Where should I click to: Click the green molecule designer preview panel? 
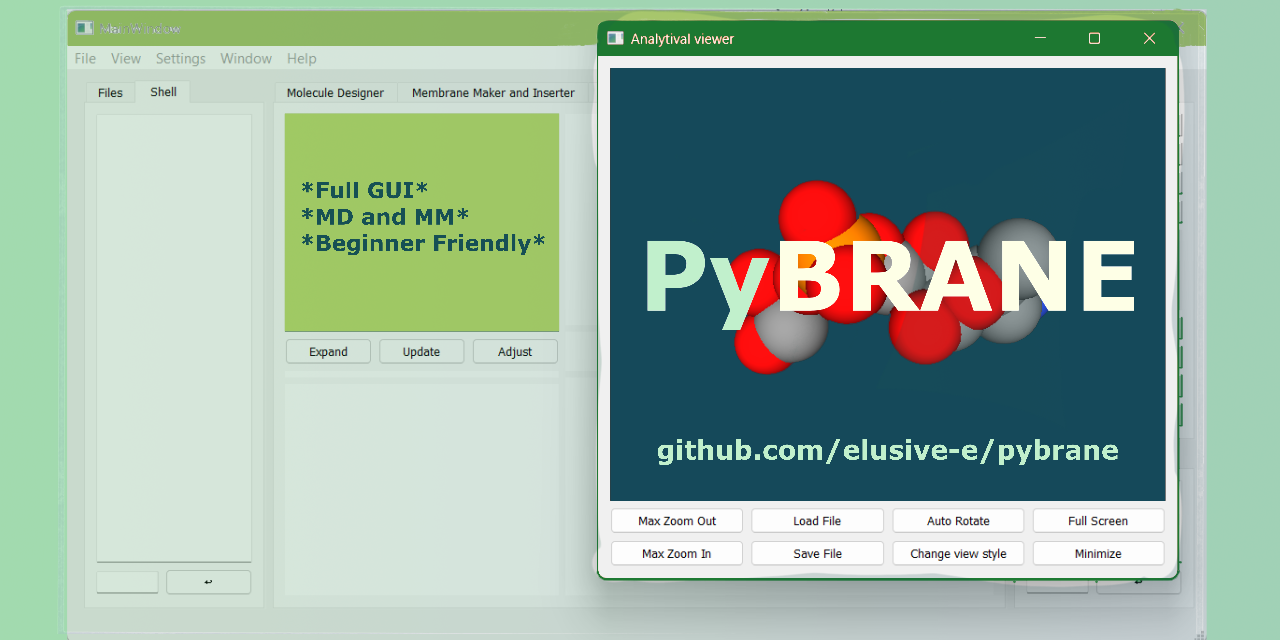click(x=422, y=222)
